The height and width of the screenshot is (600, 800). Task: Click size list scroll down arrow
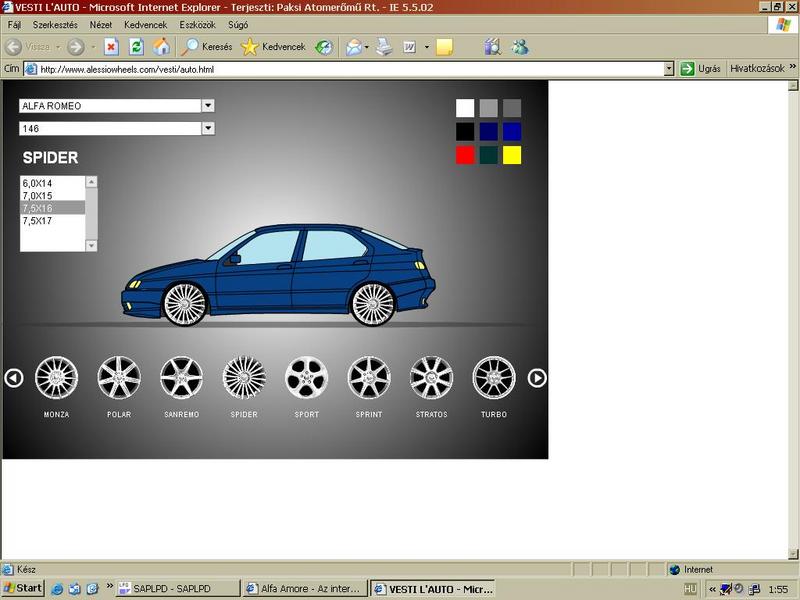91,245
